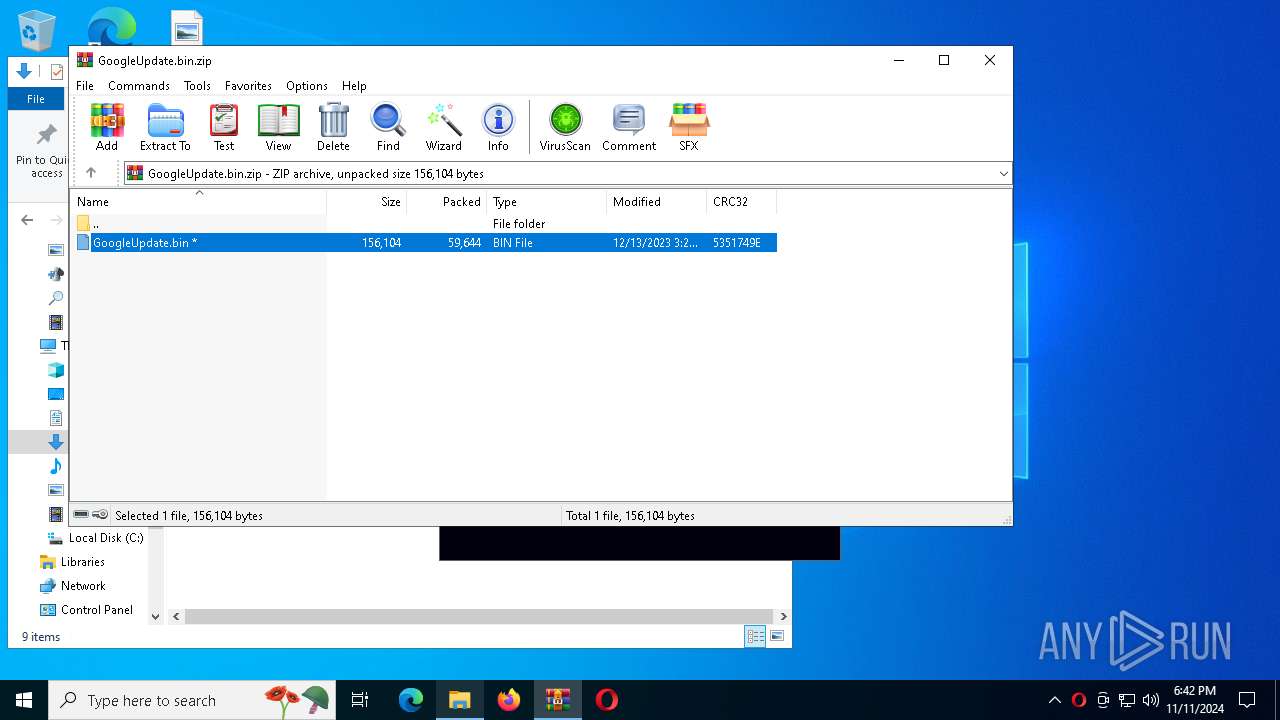Click the Test archive icon
Image resolution: width=1280 pixels, height=720 pixels.
tap(224, 127)
